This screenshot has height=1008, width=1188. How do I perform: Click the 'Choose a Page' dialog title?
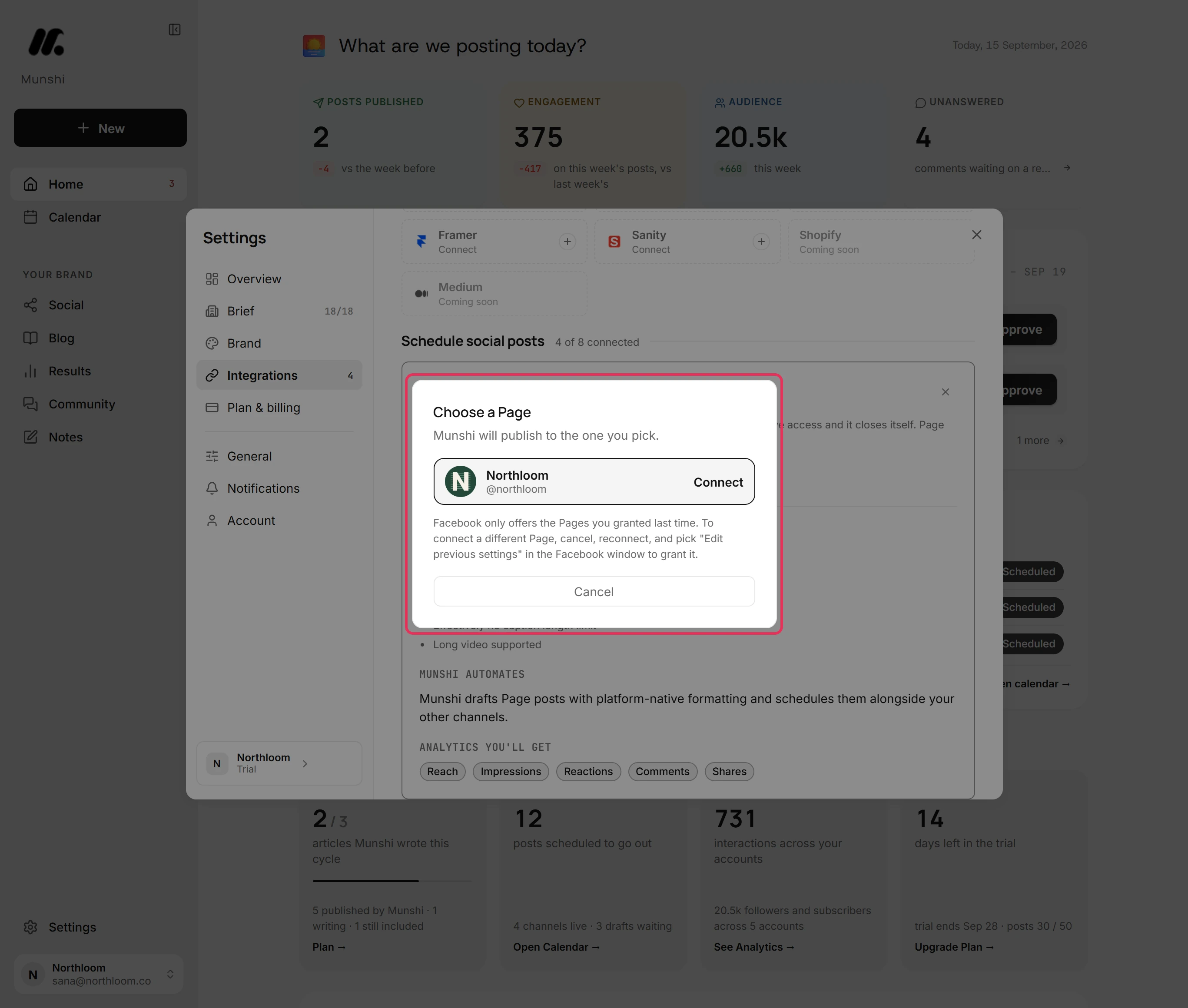[x=482, y=413]
